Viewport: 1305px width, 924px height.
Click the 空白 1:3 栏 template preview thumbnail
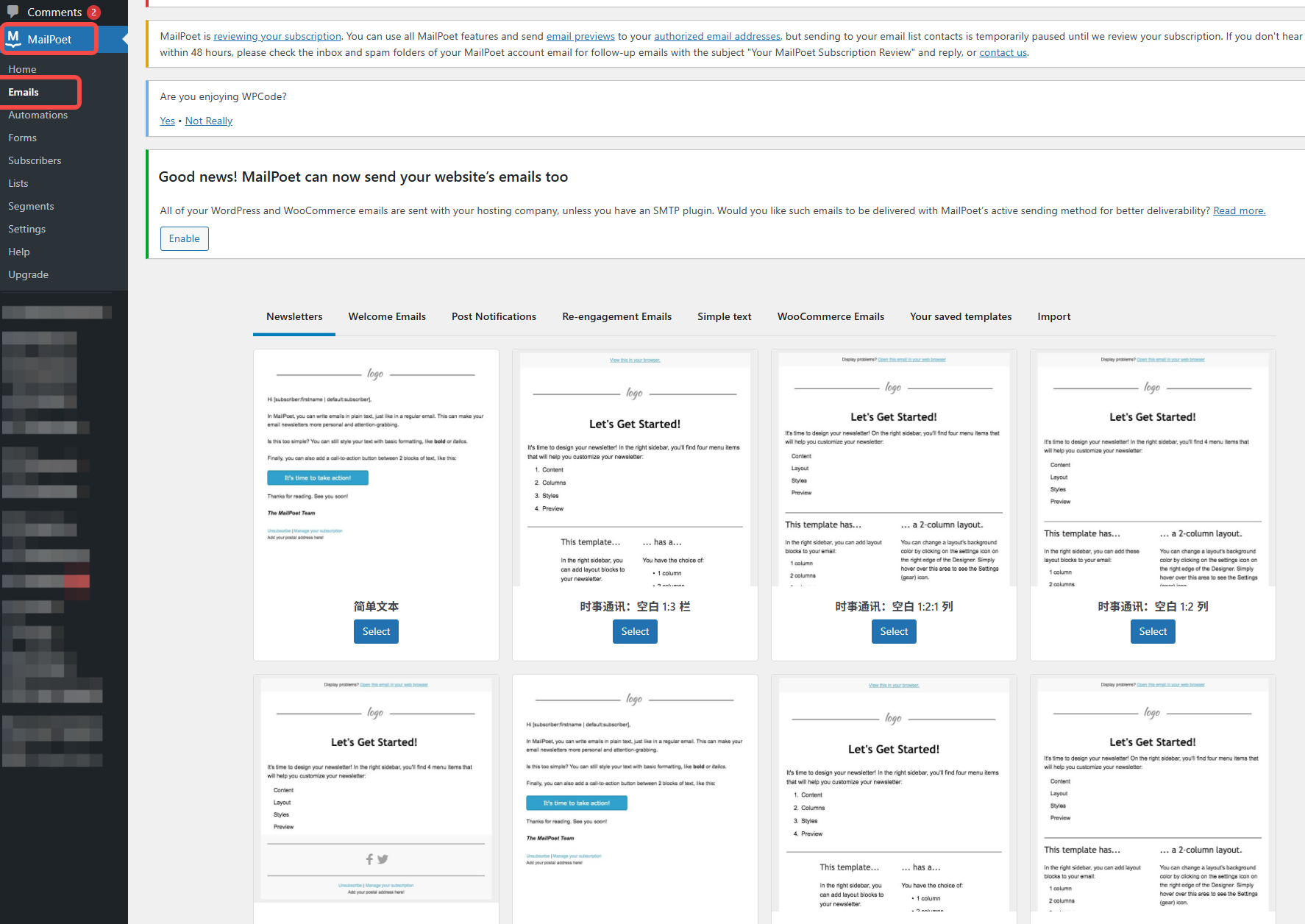pos(635,469)
